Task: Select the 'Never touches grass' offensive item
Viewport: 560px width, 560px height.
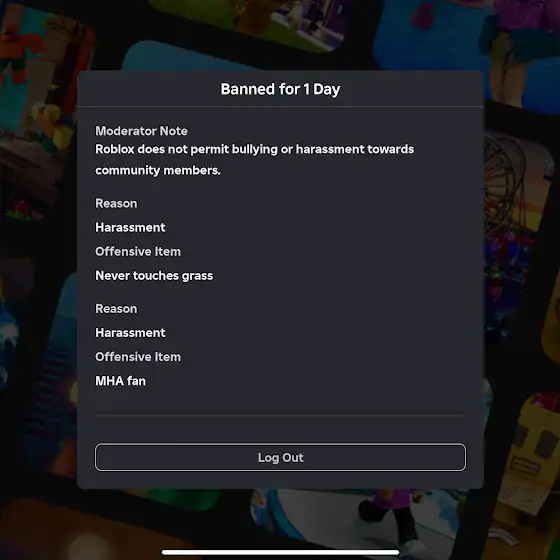Action: tap(154, 276)
